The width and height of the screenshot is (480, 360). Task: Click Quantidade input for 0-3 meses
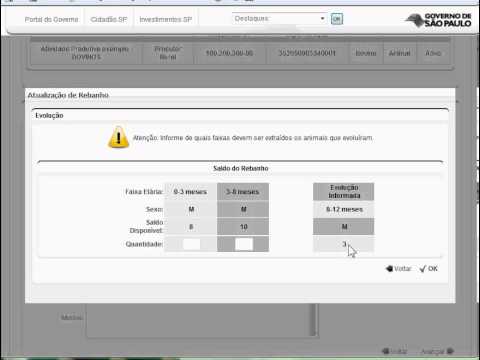[191, 244]
